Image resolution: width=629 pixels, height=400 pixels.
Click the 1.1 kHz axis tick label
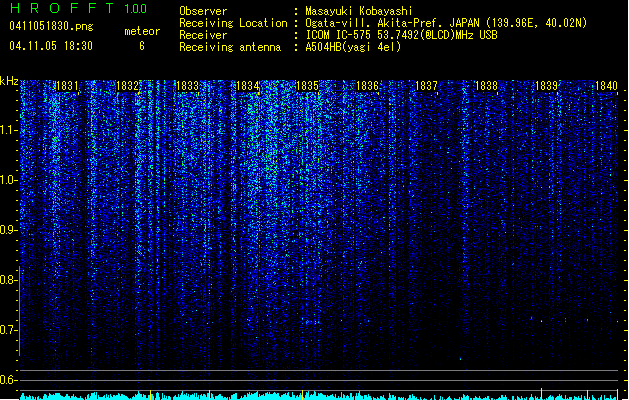click(x=8, y=130)
